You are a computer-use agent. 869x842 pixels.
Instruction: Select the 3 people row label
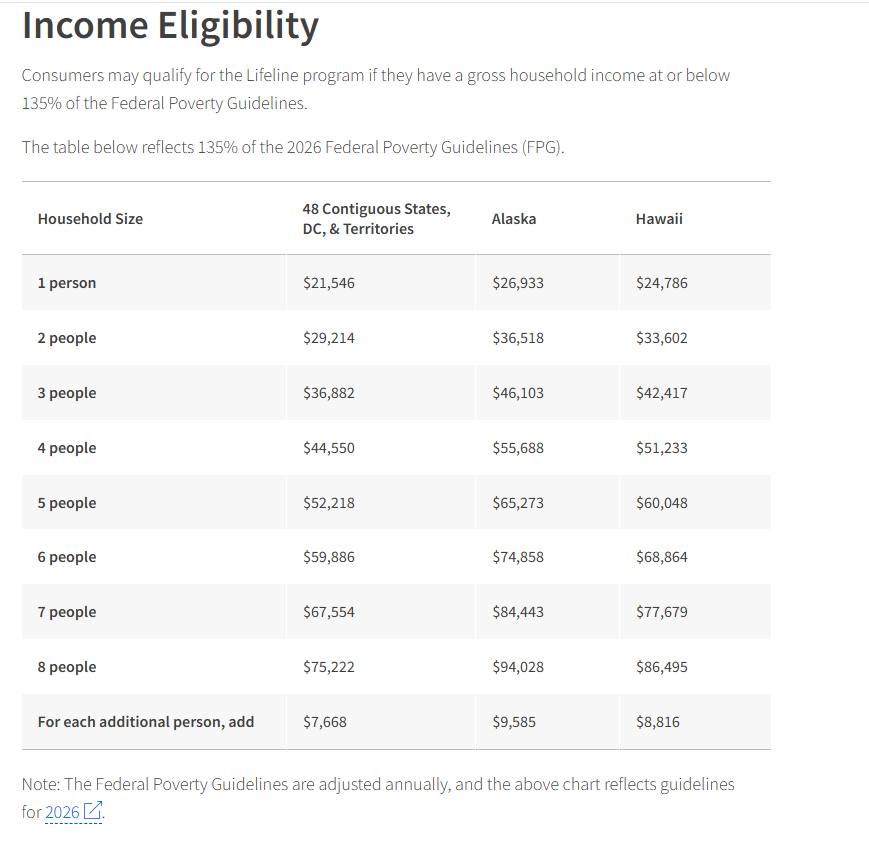67,393
